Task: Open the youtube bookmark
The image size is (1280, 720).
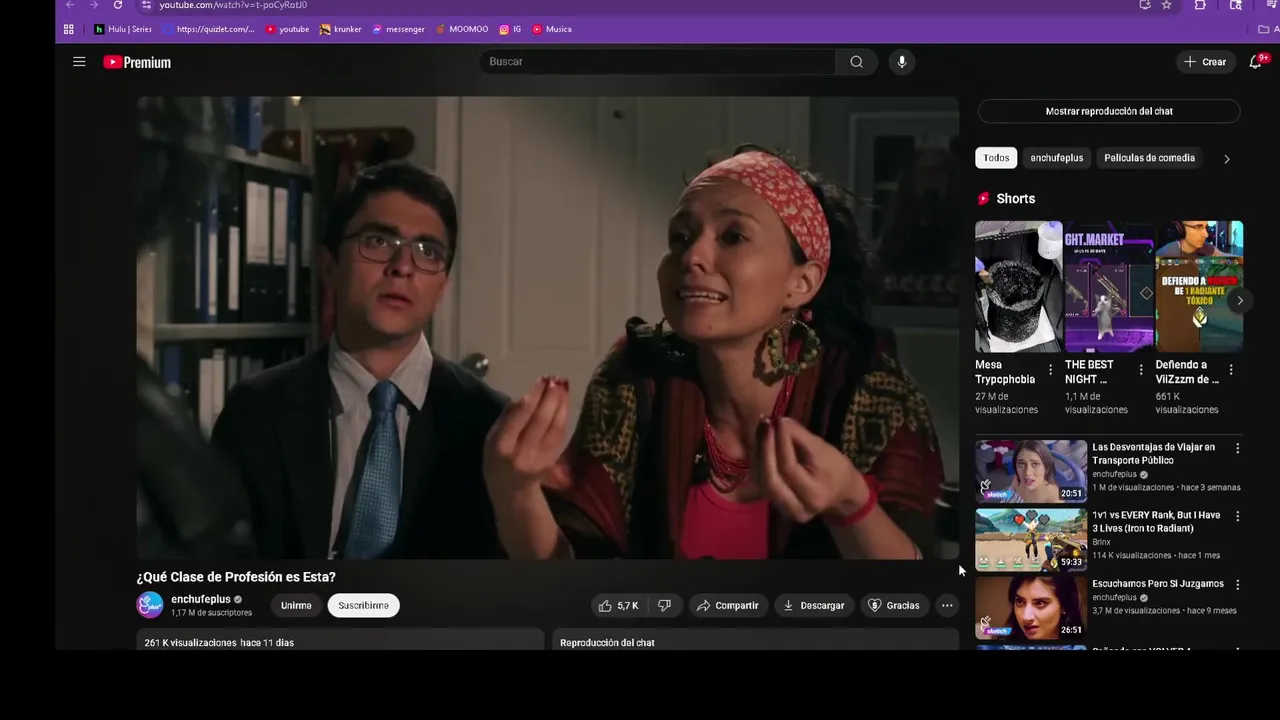Action: click(287, 29)
